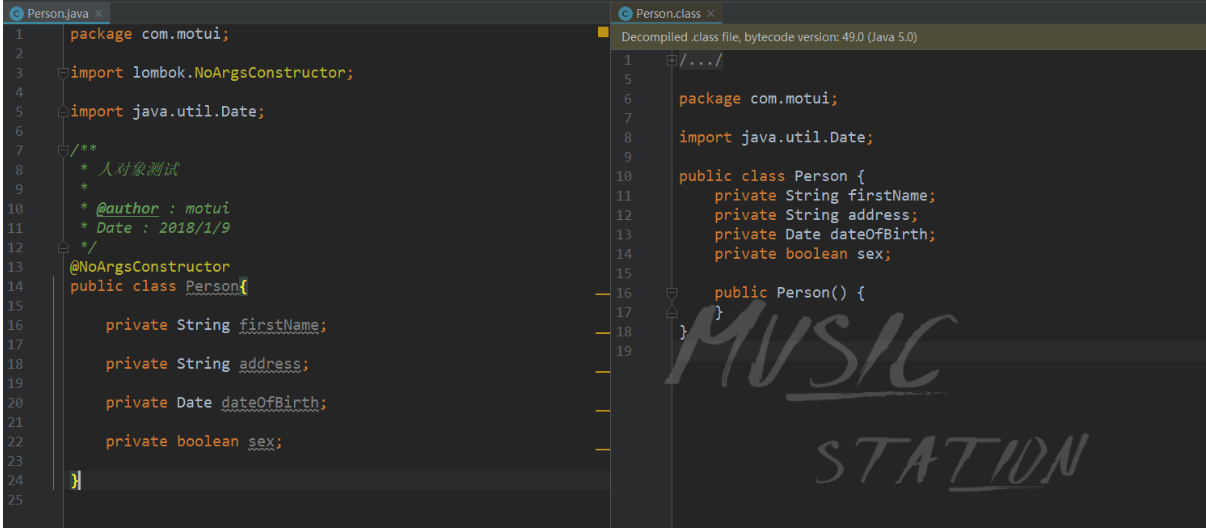The height and width of the screenshot is (531, 1206).
Task: Click the @author tag in the Javadoc
Action: tap(127, 209)
